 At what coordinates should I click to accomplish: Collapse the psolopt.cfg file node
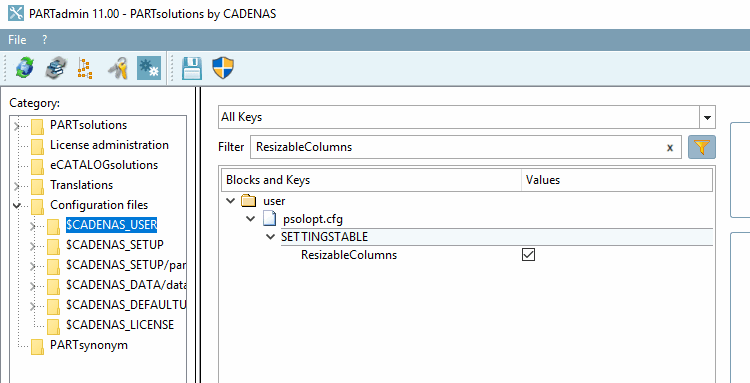251,219
